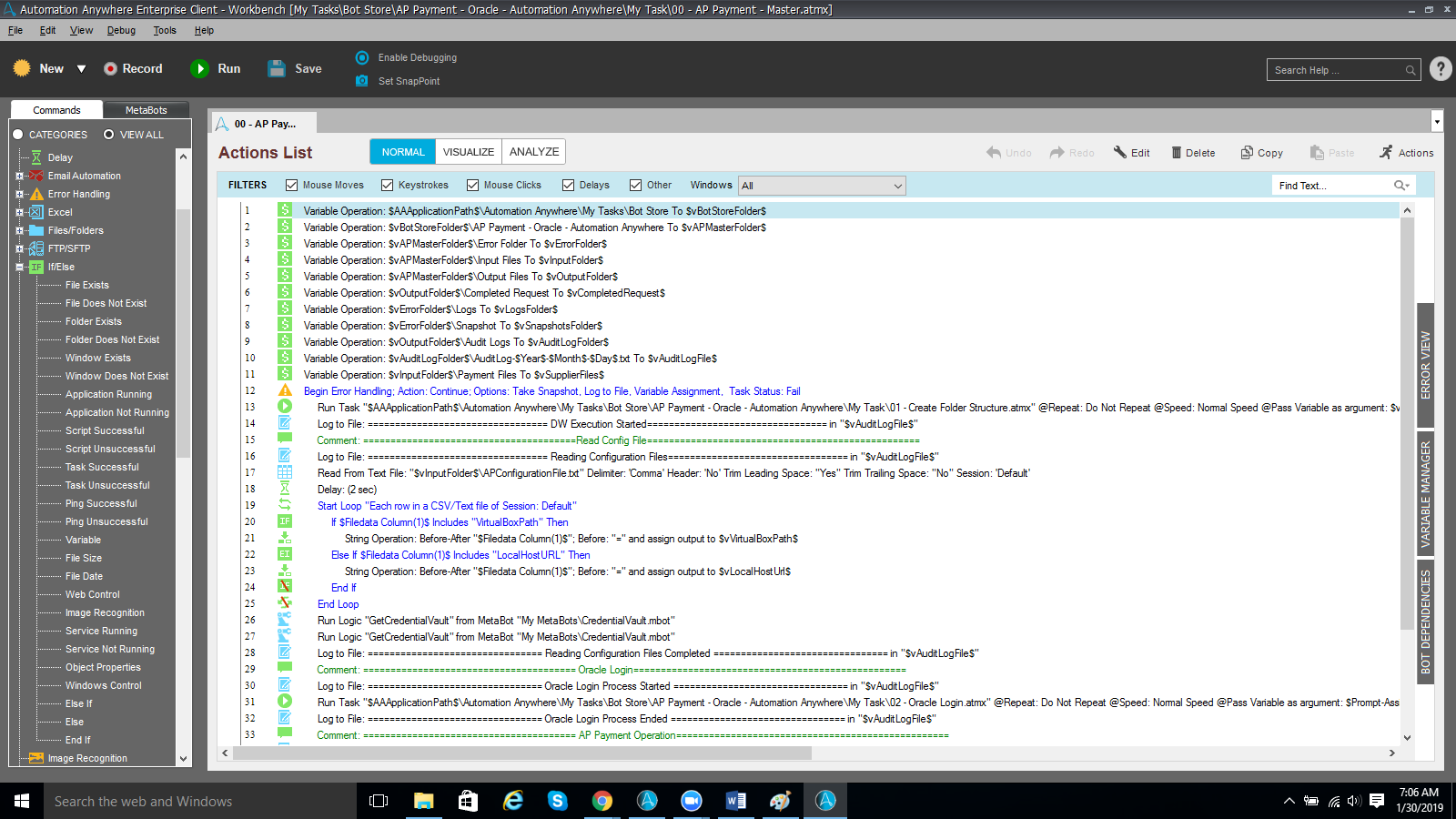Switch to VISUALIZE view

(469, 152)
